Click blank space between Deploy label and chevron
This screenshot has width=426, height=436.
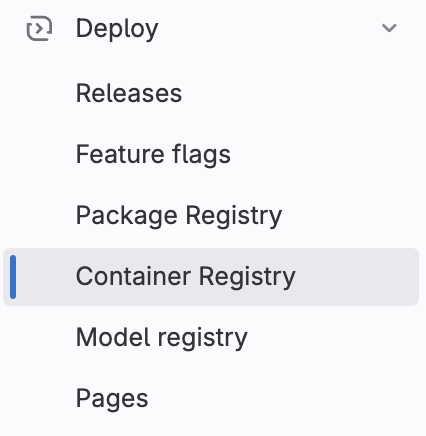(x=269, y=28)
